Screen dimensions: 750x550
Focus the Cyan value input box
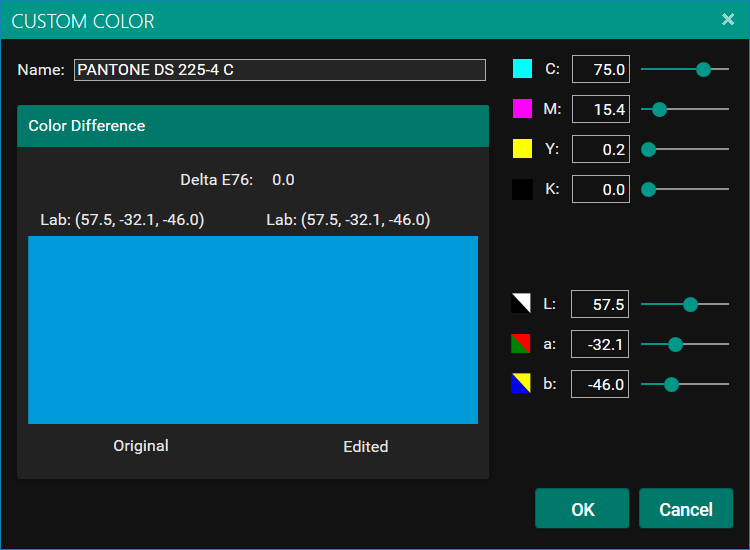click(x=600, y=70)
